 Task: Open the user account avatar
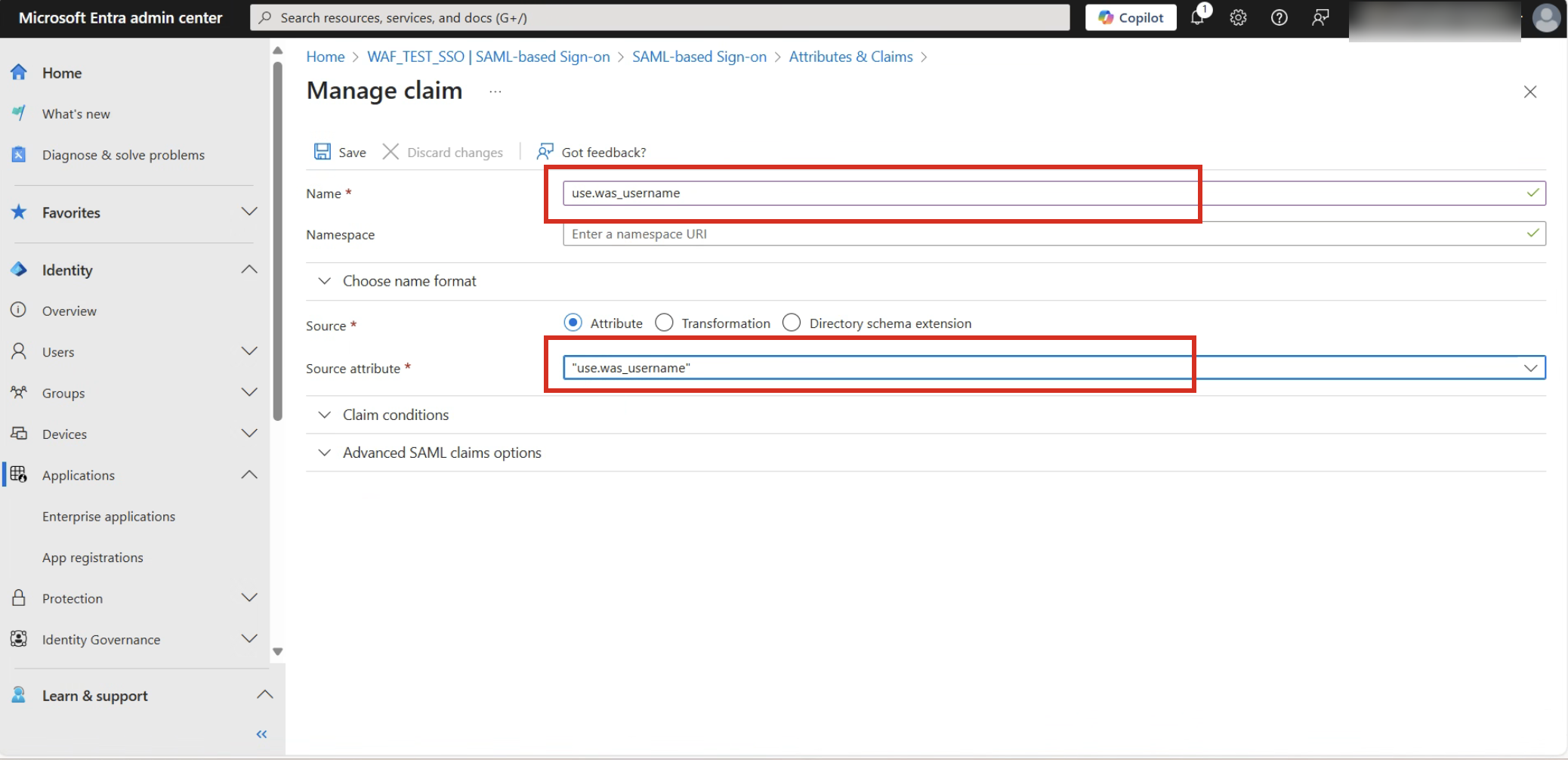coord(1546,18)
